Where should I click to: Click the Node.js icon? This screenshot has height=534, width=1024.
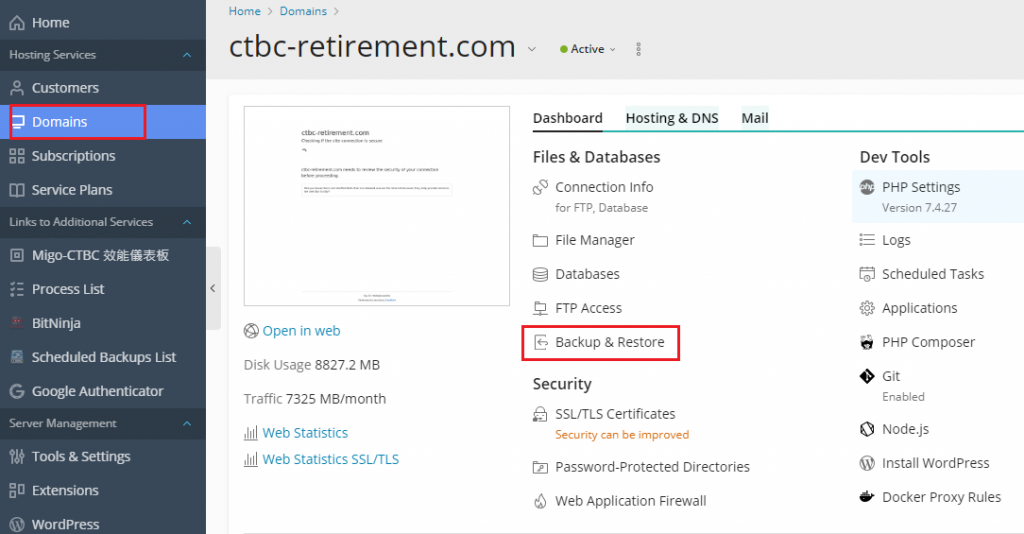(866, 429)
